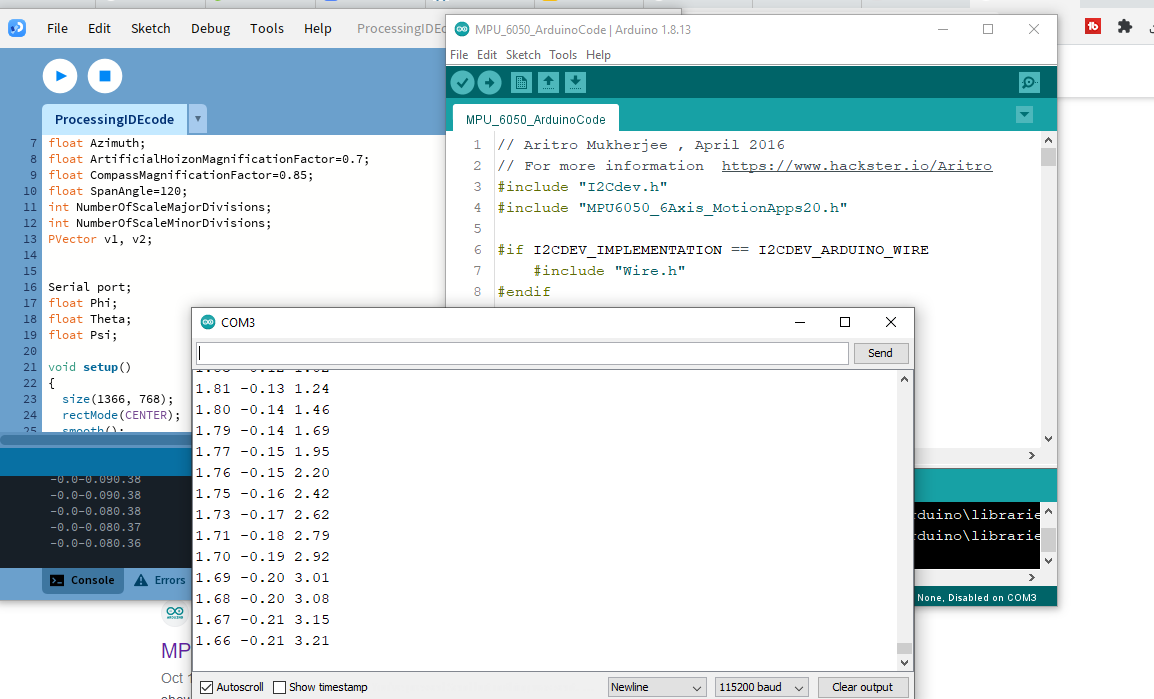This screenshot has height=699, width=1154.
Task: Open Arduino Edit menu
Action: [486, 55]
